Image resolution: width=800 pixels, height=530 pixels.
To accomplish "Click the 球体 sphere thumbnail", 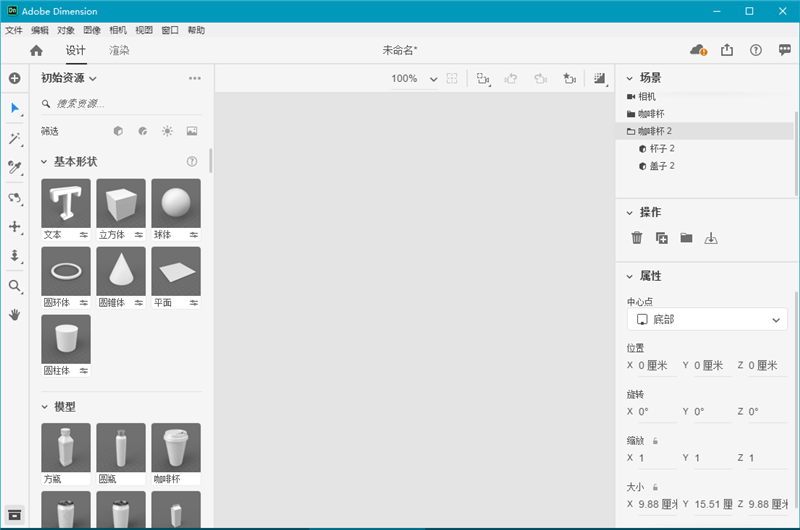I will click(176, 203).
